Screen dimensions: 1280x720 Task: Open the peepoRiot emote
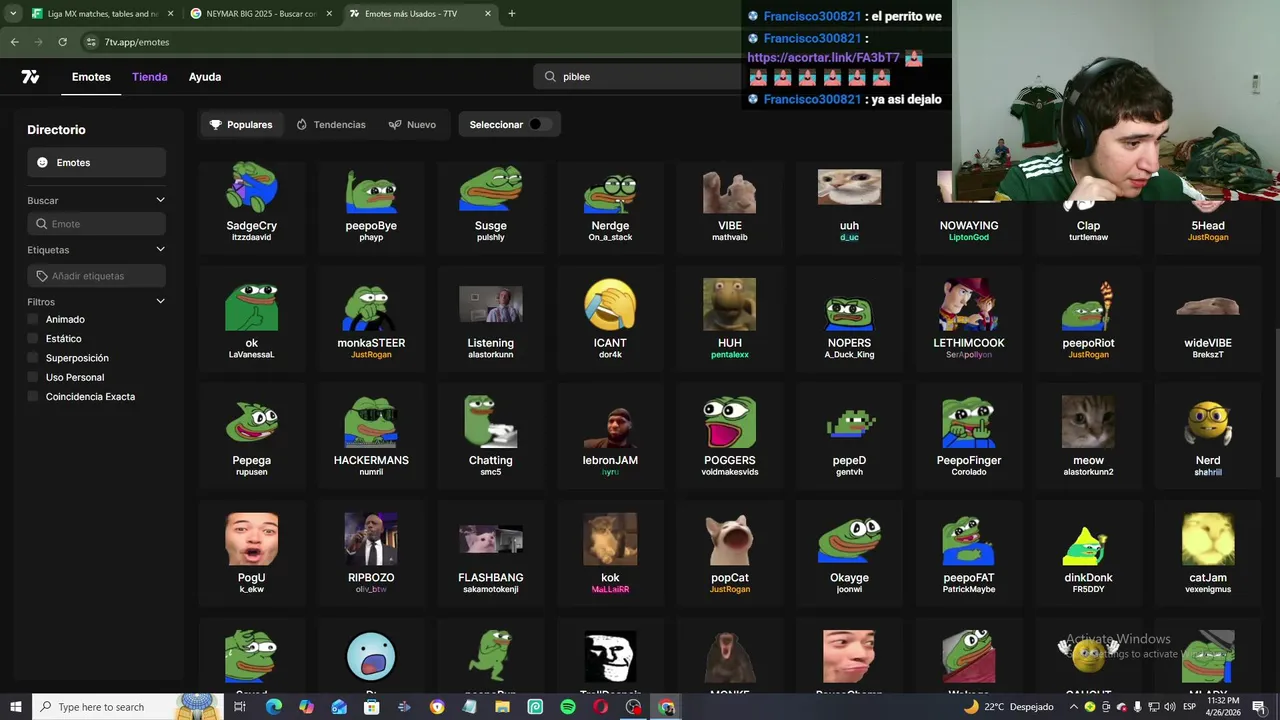[x=1088, y=320]
